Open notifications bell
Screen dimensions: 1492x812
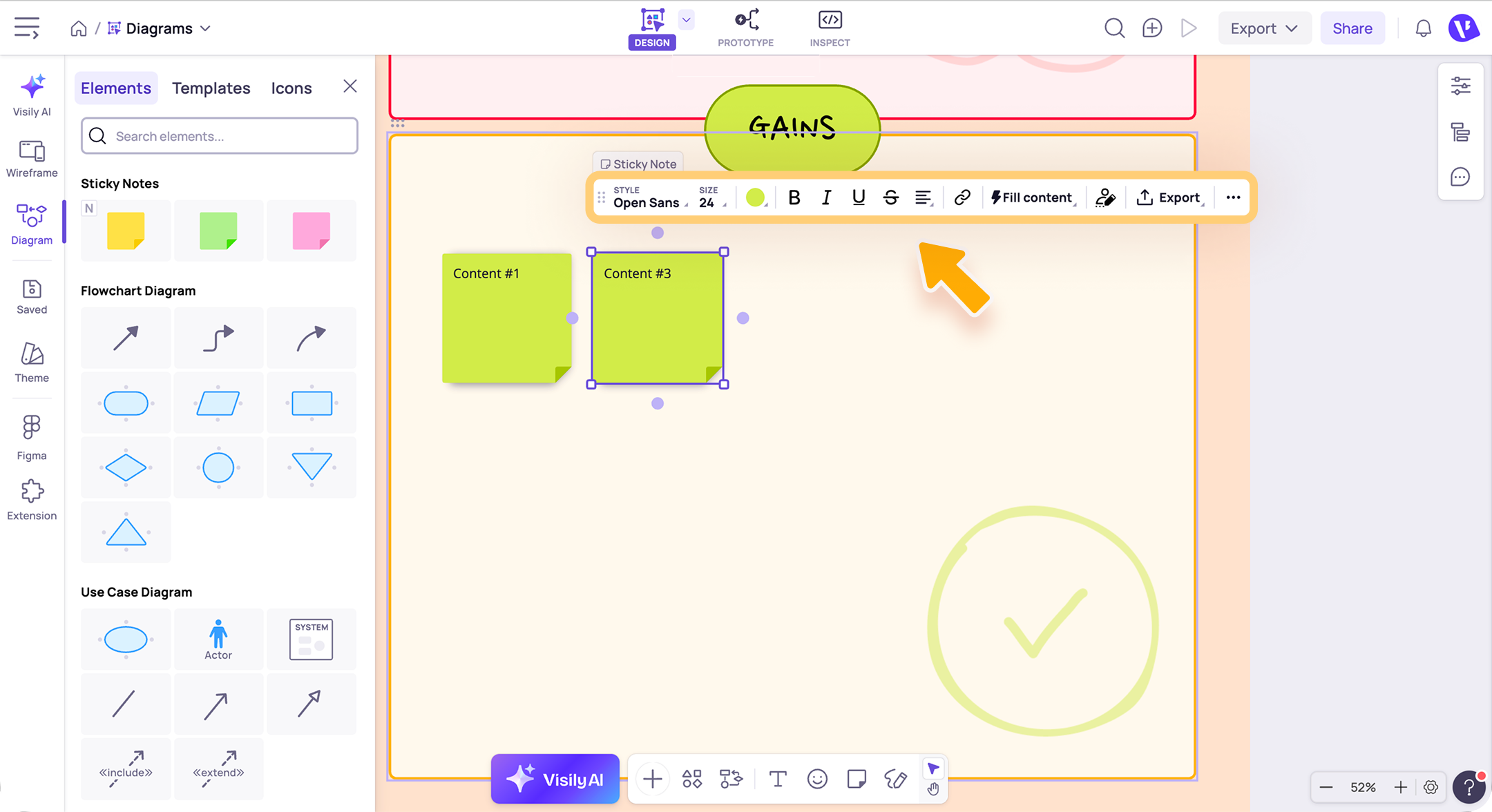click(x=1424, y=28)
